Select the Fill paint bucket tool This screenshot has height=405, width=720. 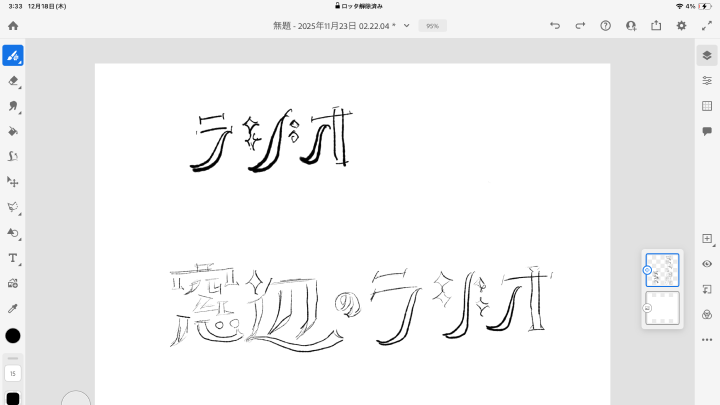click(13, 131)
